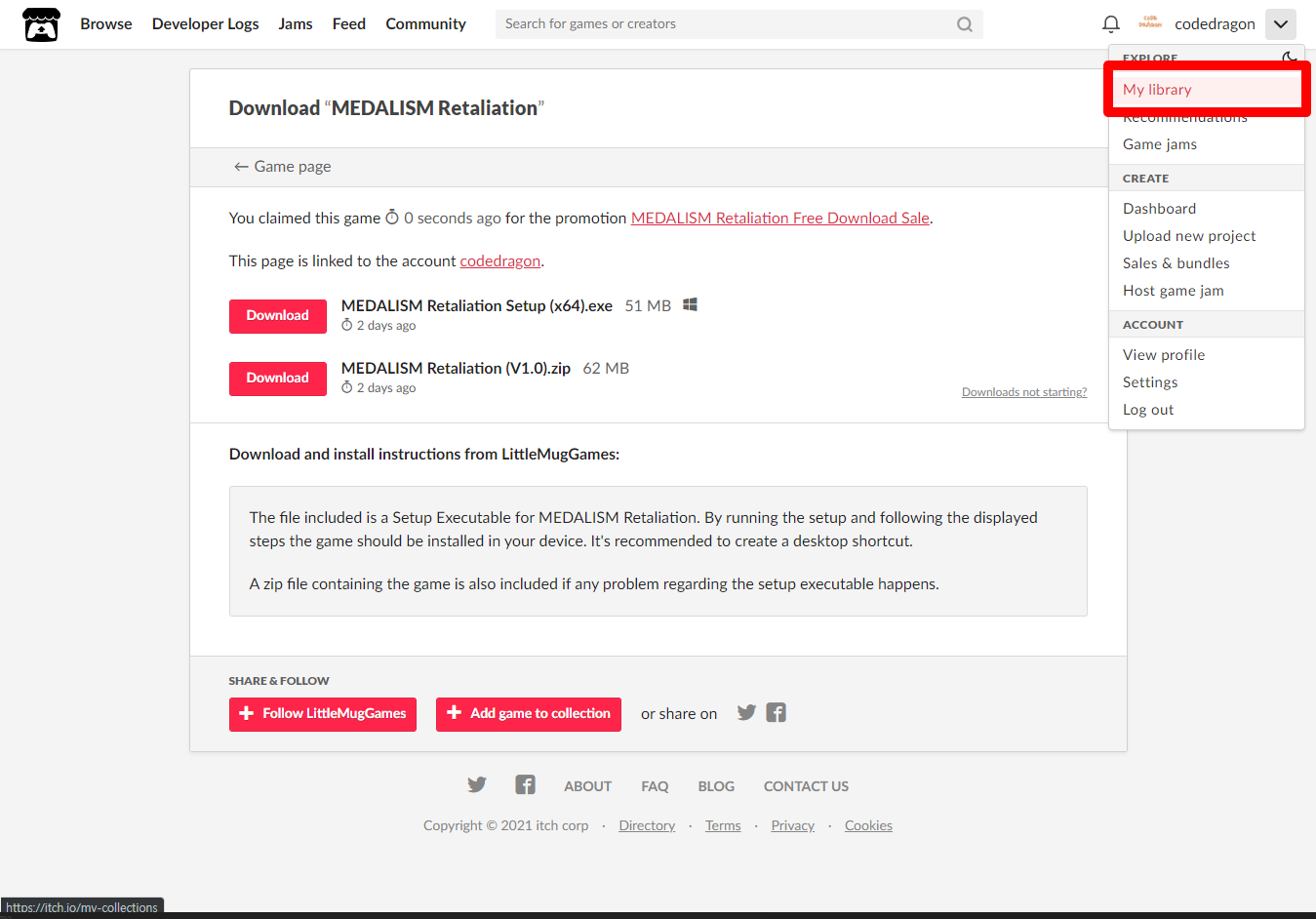Open Sales & bundles
The width and height of the screenshot is (1316, 919).
pyautogui.click(x=1207, y=263)
